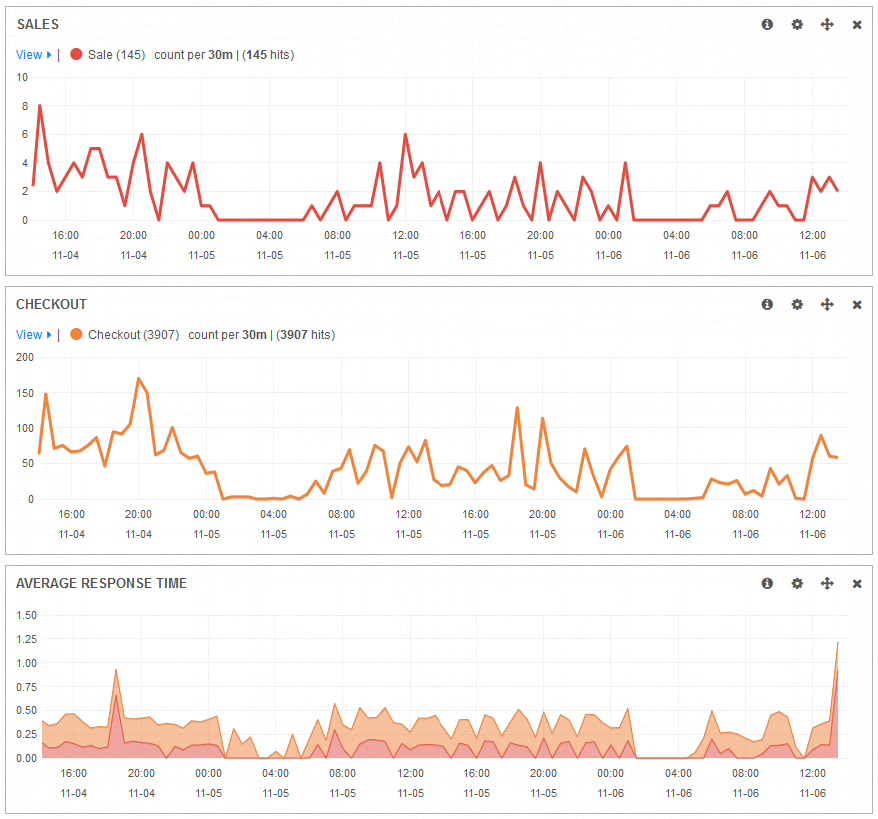Click the Checkout panel move handle
The image size is (878, 819).
click(827, 304)
